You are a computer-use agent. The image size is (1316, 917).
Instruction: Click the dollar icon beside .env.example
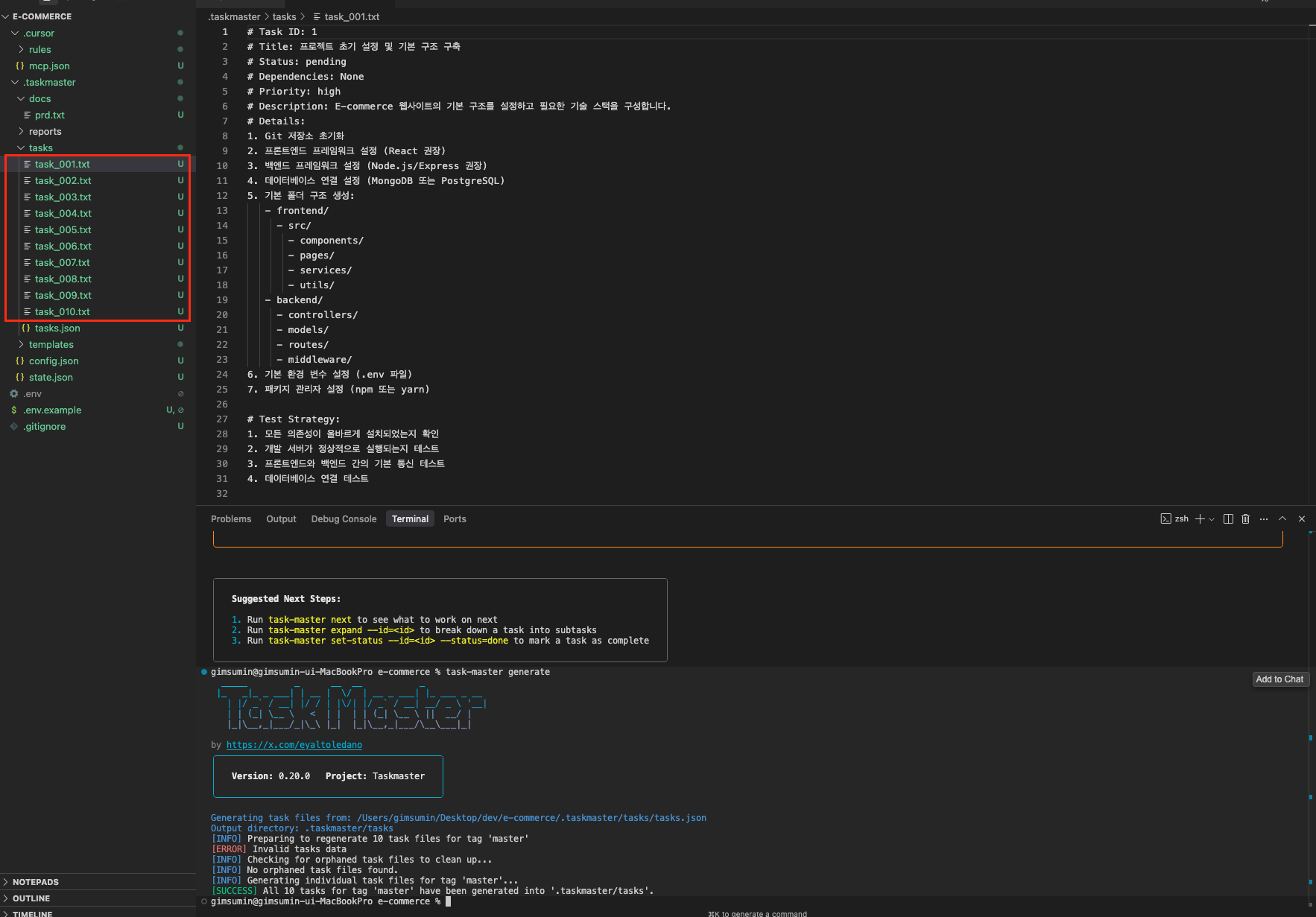click(13, 410)
